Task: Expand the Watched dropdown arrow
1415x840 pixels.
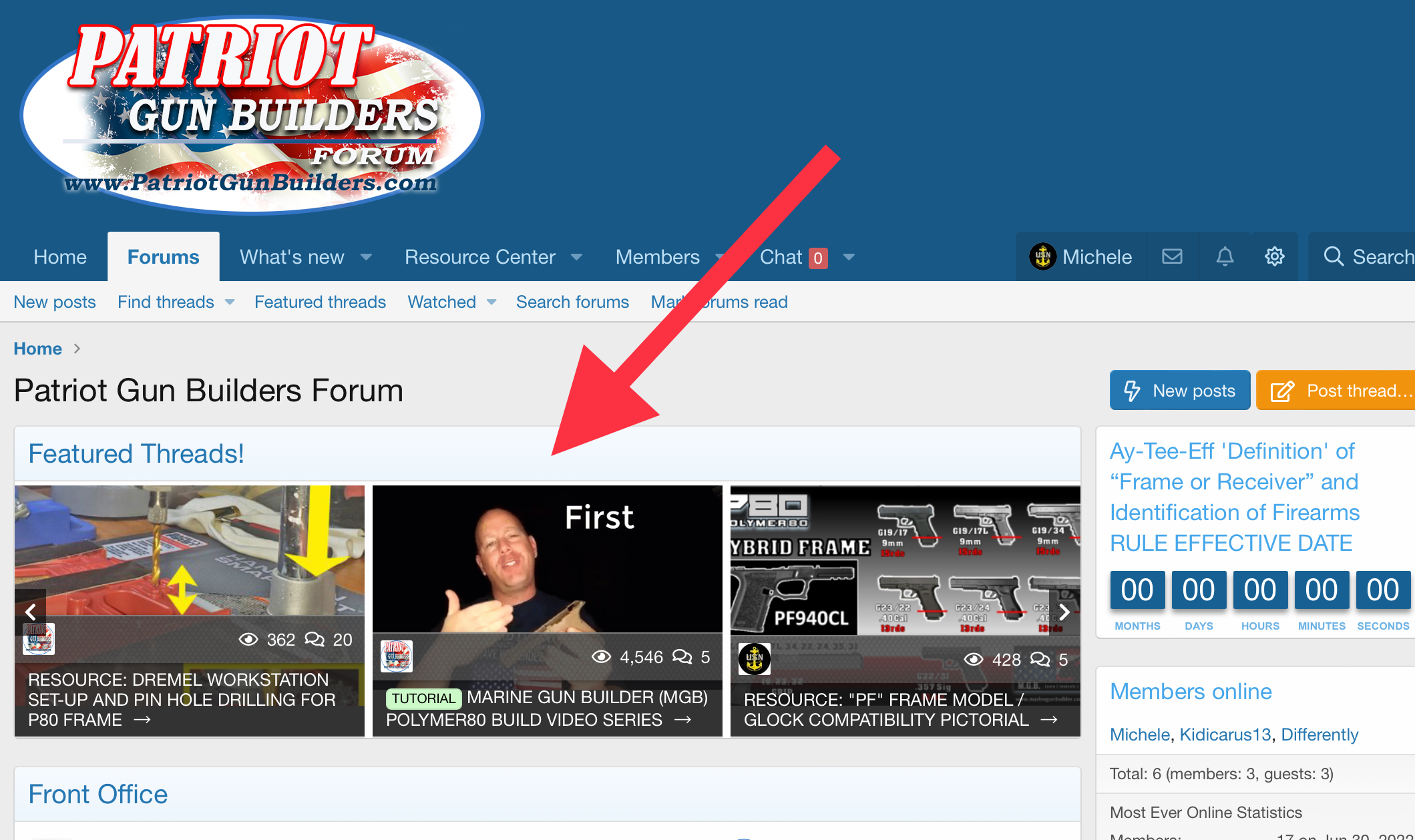Action: [491, 302]
